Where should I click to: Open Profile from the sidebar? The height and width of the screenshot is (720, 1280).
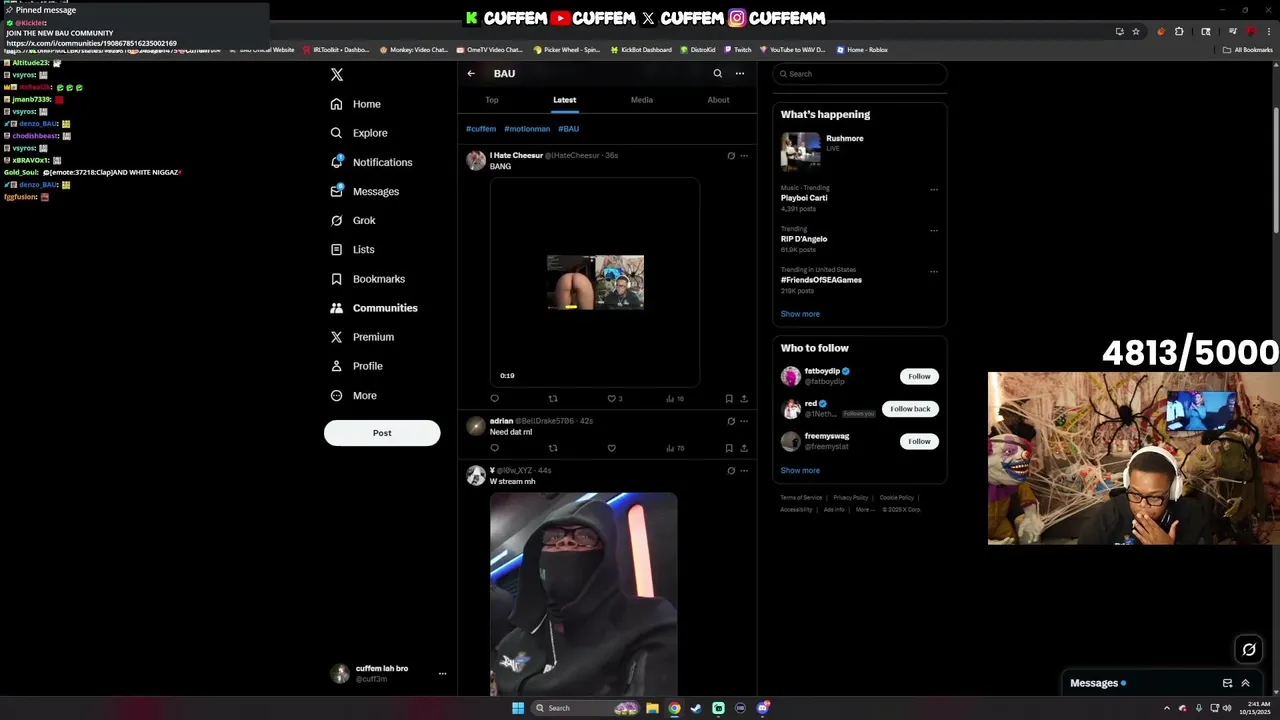click(356, 366)
